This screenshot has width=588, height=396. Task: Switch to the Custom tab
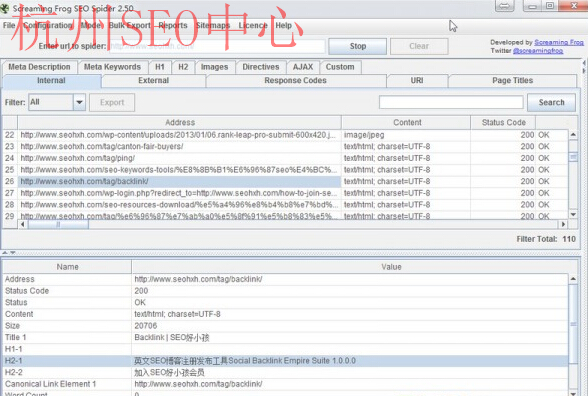pyautogui.click(x=340, y=67)
